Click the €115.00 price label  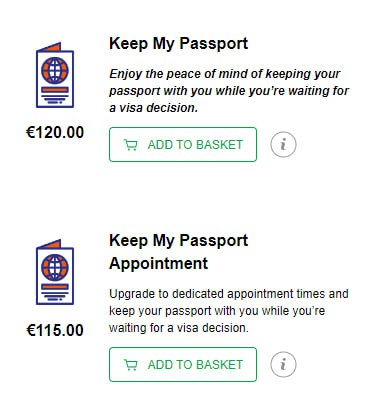pyautogui.click(x=55, y=330)
